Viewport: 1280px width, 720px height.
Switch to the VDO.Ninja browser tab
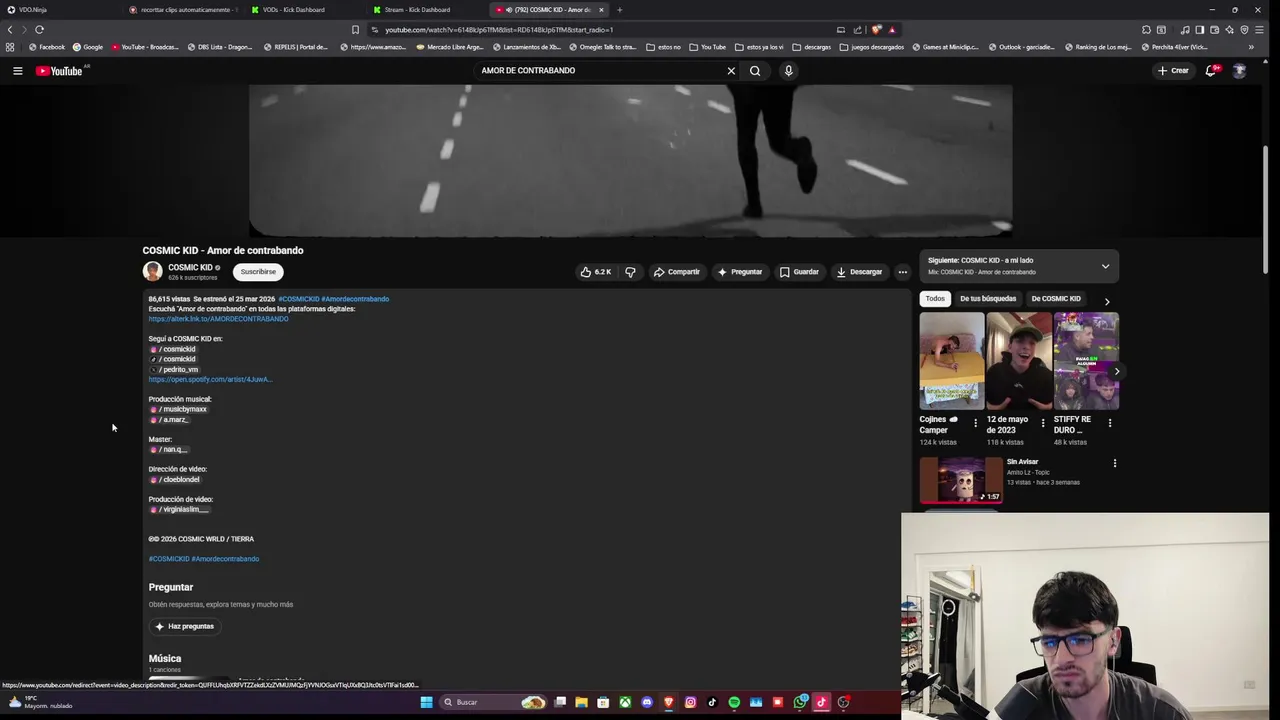(x=60, y=10)
